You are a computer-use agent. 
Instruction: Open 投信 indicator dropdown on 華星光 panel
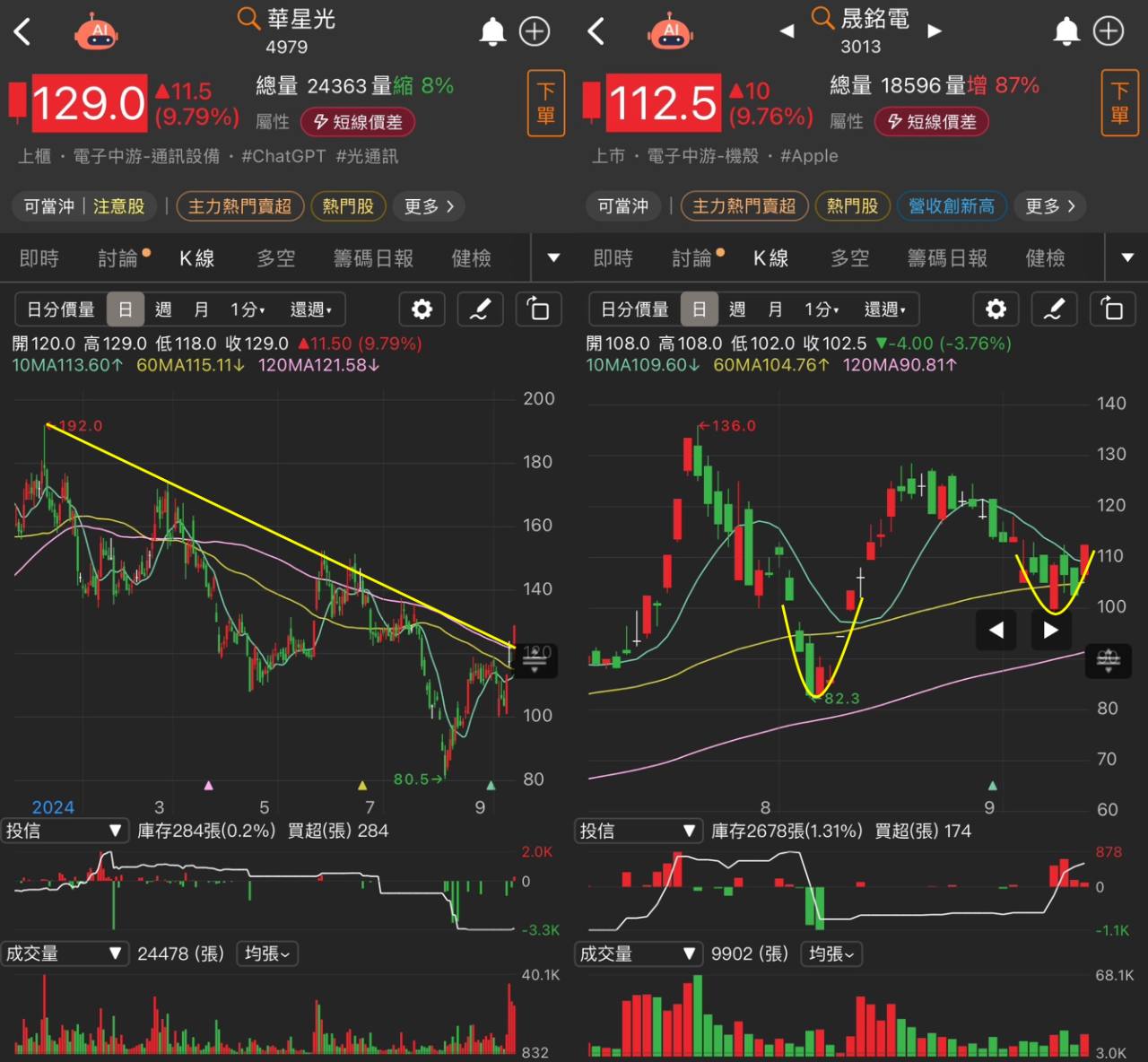click(64, 831)
